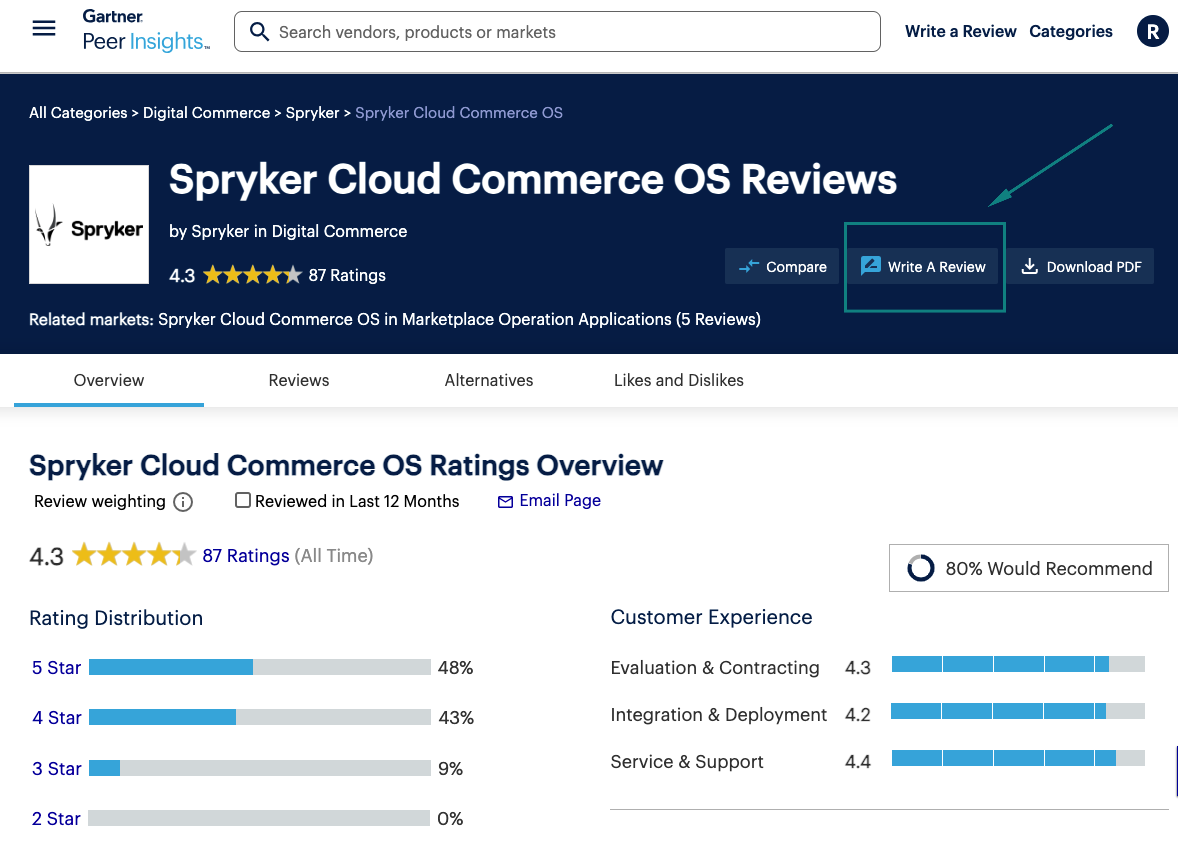This screenshot has width=1178, height=843.
Task: Click the Download PDF arrow icon
Action: 1030,267
